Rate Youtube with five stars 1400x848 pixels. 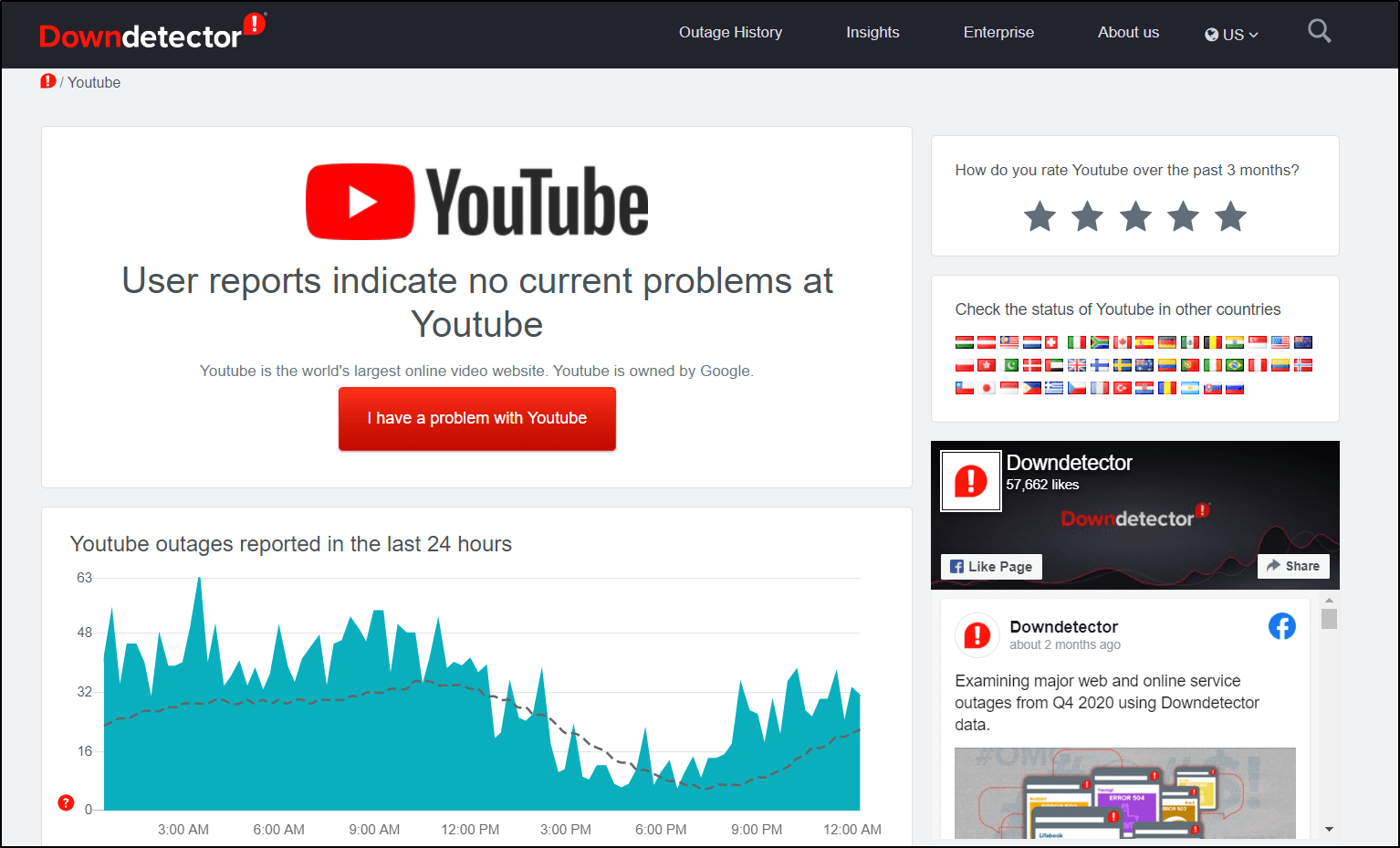(1230, 216)
